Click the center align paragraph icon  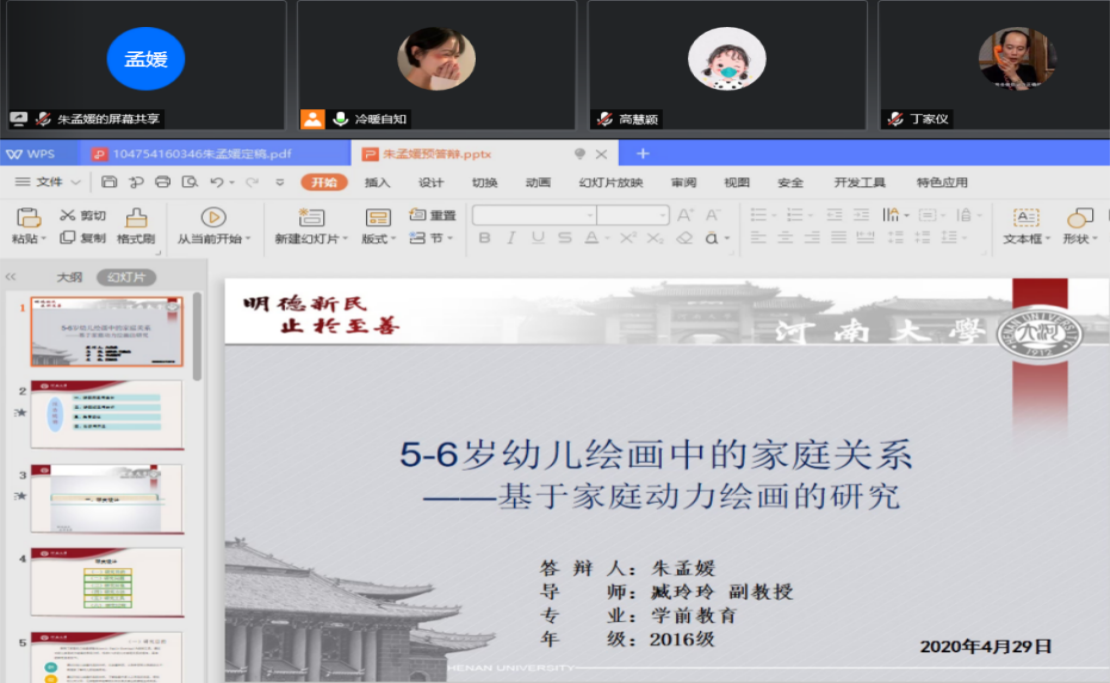[785, 238]
